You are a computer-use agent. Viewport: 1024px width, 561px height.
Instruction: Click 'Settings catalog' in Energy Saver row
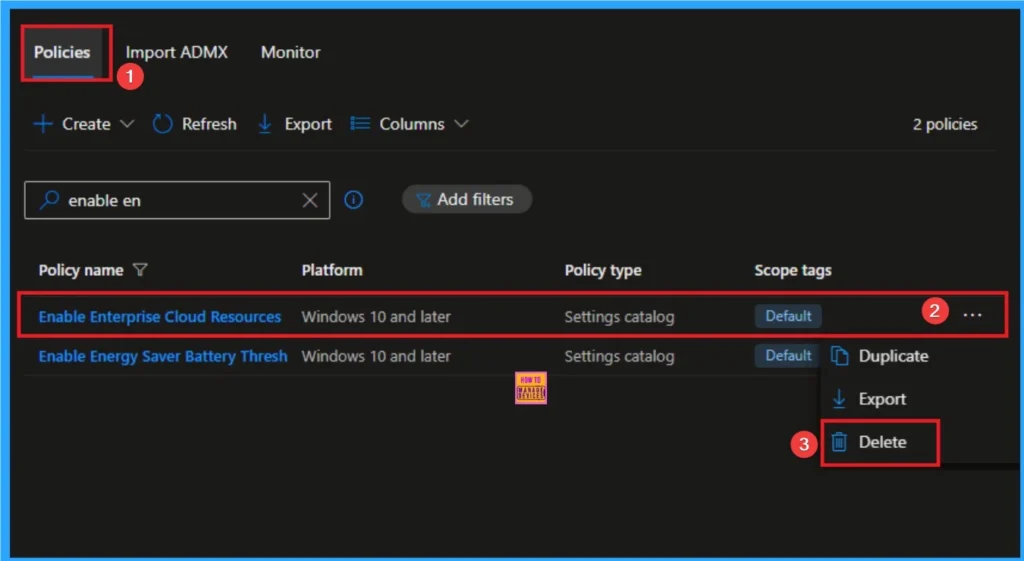[619, 356]
